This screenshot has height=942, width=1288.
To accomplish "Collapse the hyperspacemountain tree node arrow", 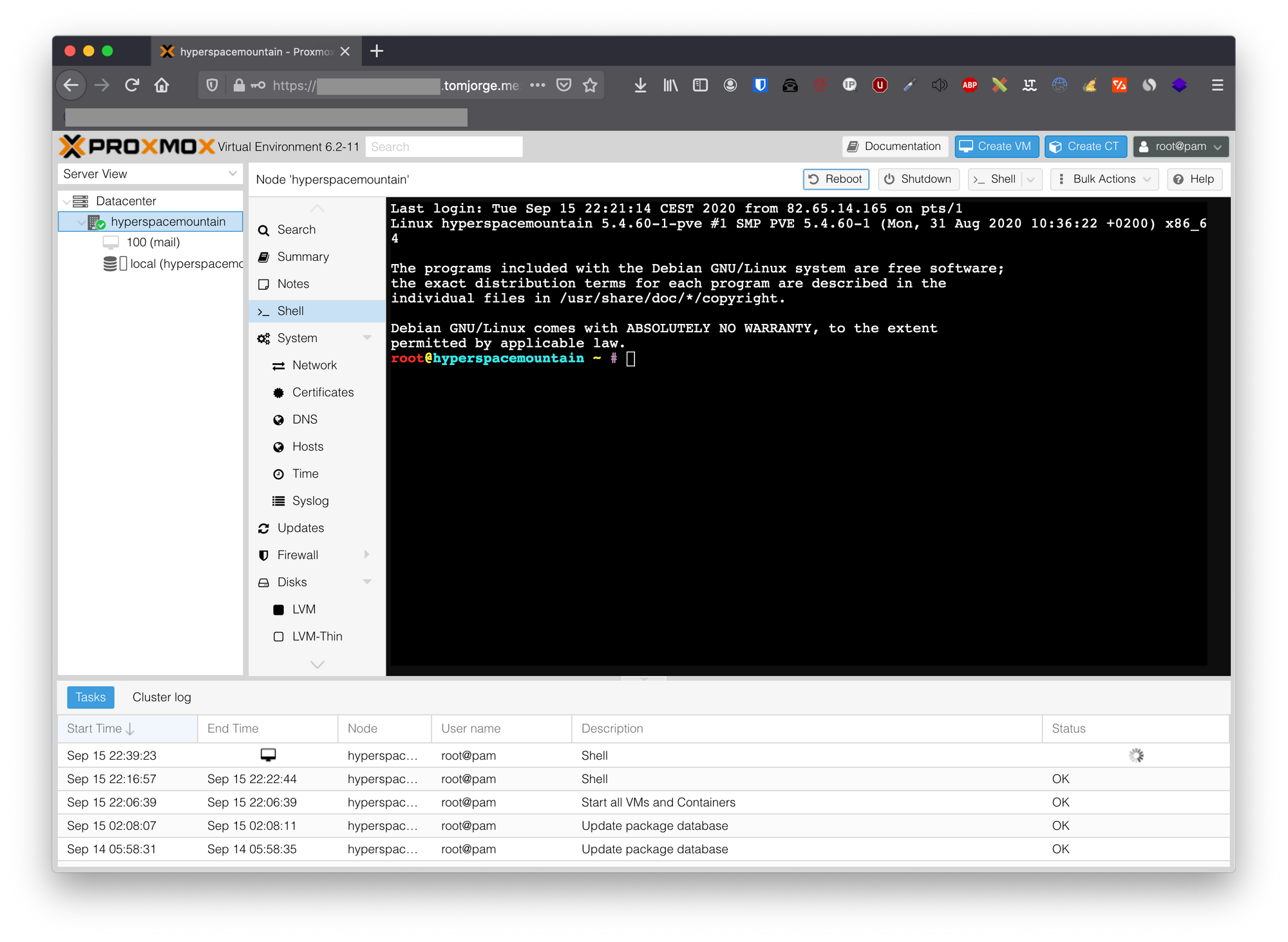I will coord(81,222).
